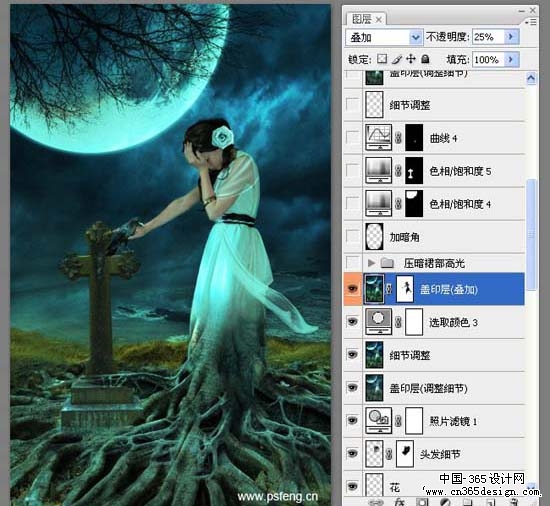Show the 加暗角 layer
550x506 pixels.
(x=353, y=236)
